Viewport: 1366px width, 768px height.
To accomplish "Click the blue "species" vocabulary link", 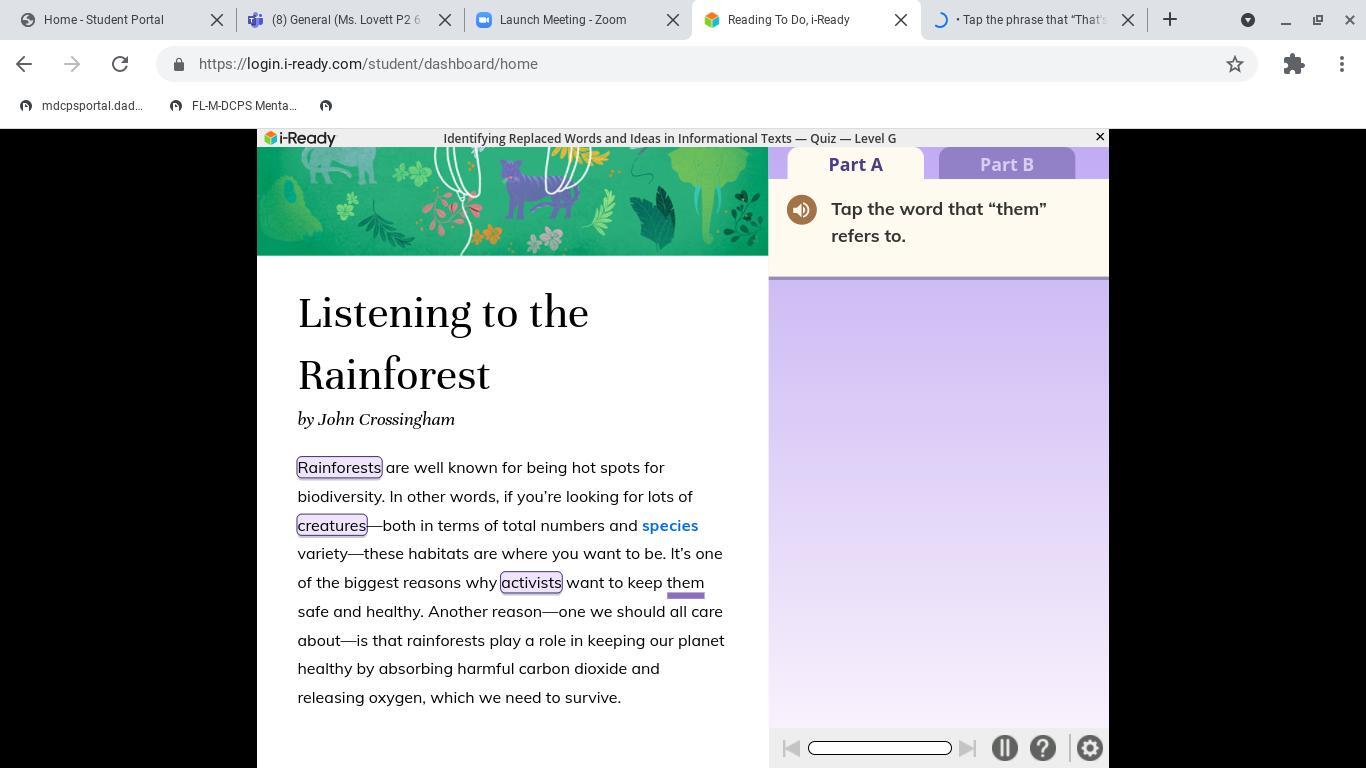I will 669,526.
